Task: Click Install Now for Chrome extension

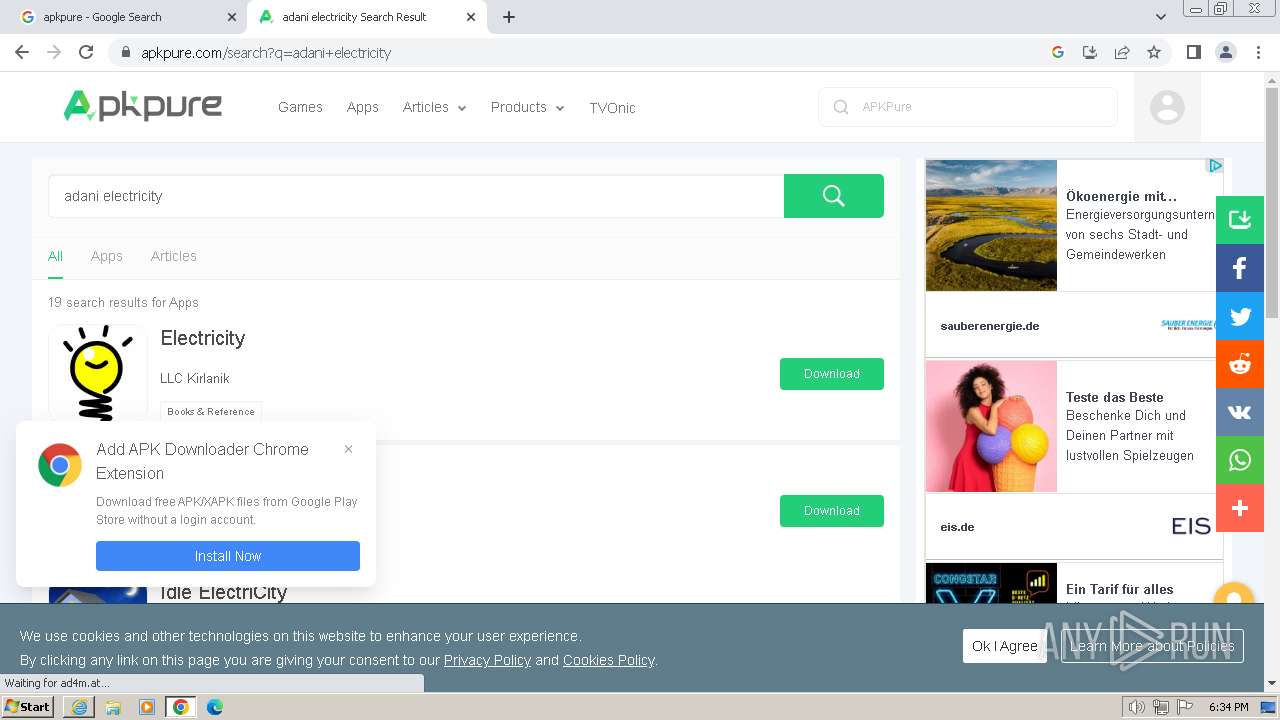Action: [228, 556]
